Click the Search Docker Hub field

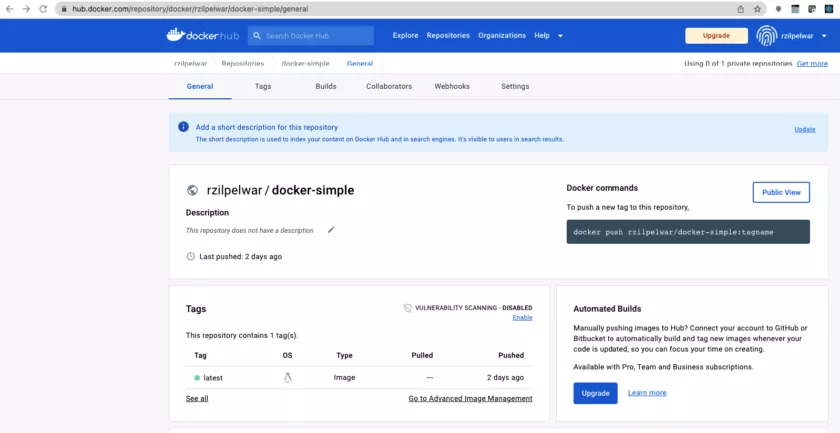[311, 36]
